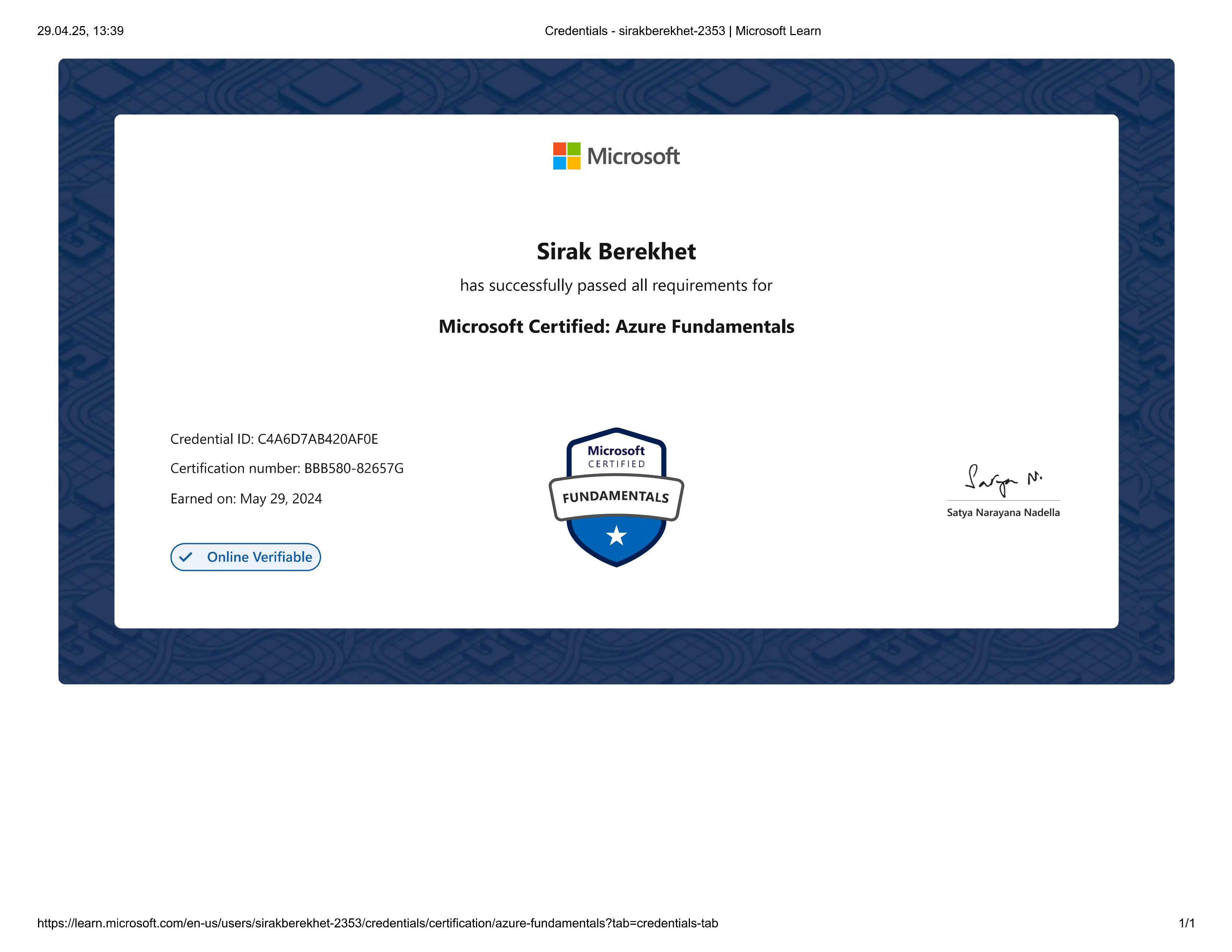Click the page number 1/1
Image resolution: width=1232 pixels, height=952 pixels.
pos(1186,923)
